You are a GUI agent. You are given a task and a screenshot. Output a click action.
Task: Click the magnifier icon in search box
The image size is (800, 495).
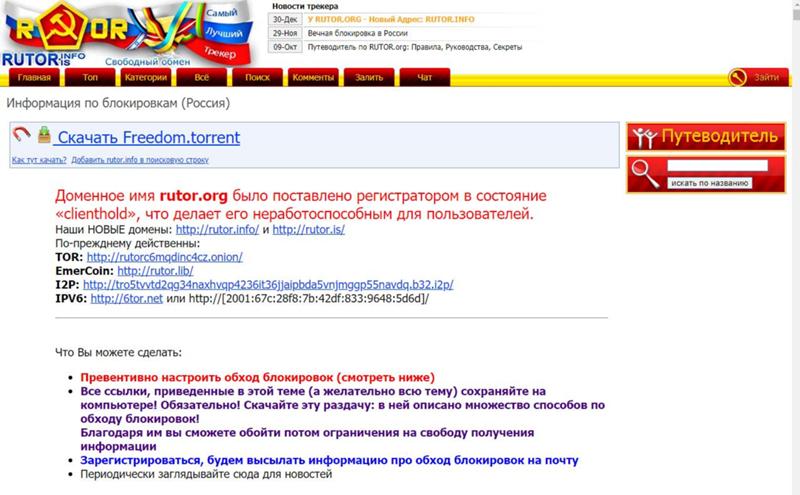pos(645,172)
